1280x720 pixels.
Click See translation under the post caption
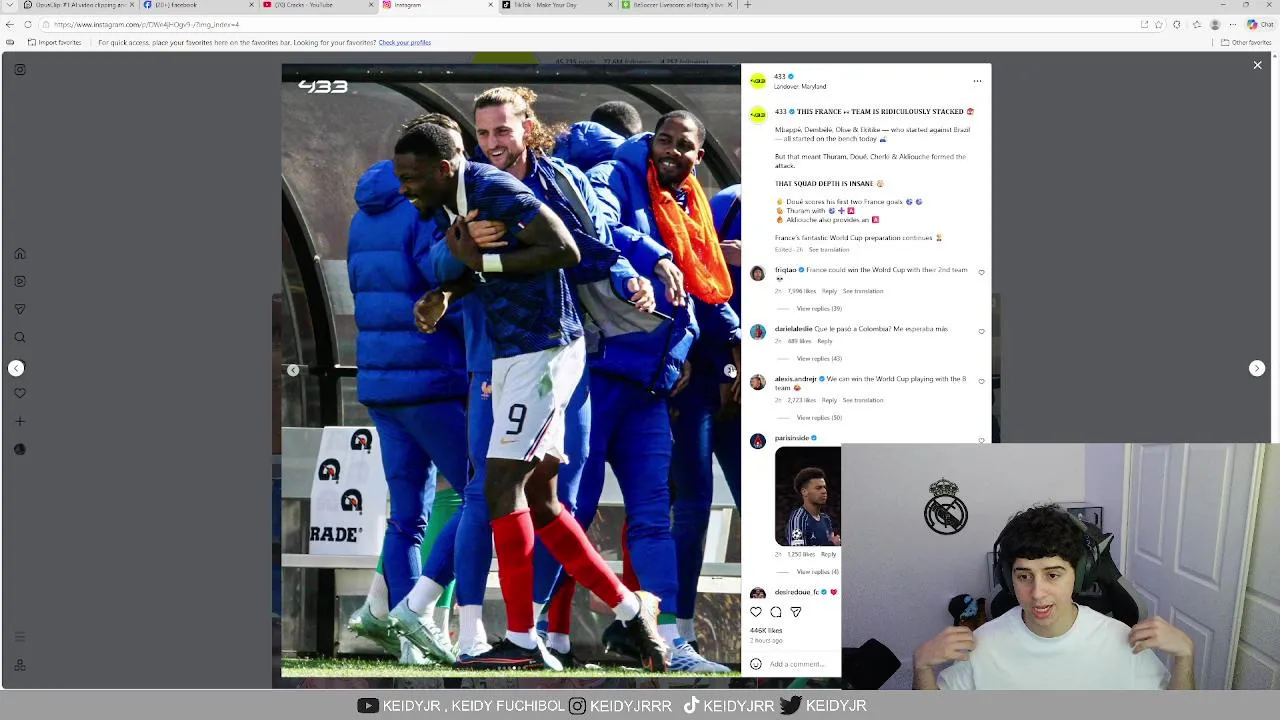tap(828, 249)
